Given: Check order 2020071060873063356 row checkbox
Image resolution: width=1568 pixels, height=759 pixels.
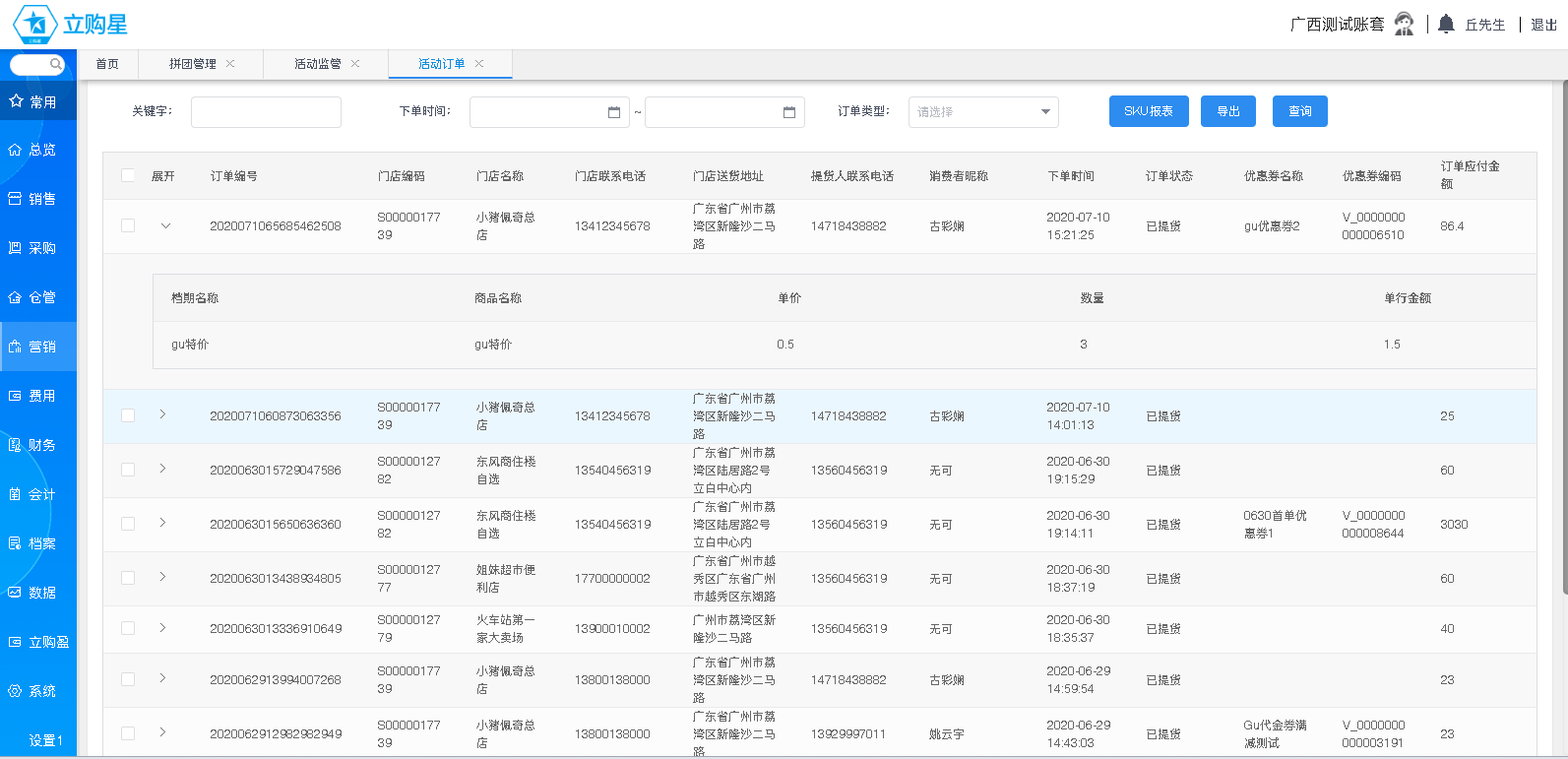Looking at the screenshot, I should click(x=128, y=416).
